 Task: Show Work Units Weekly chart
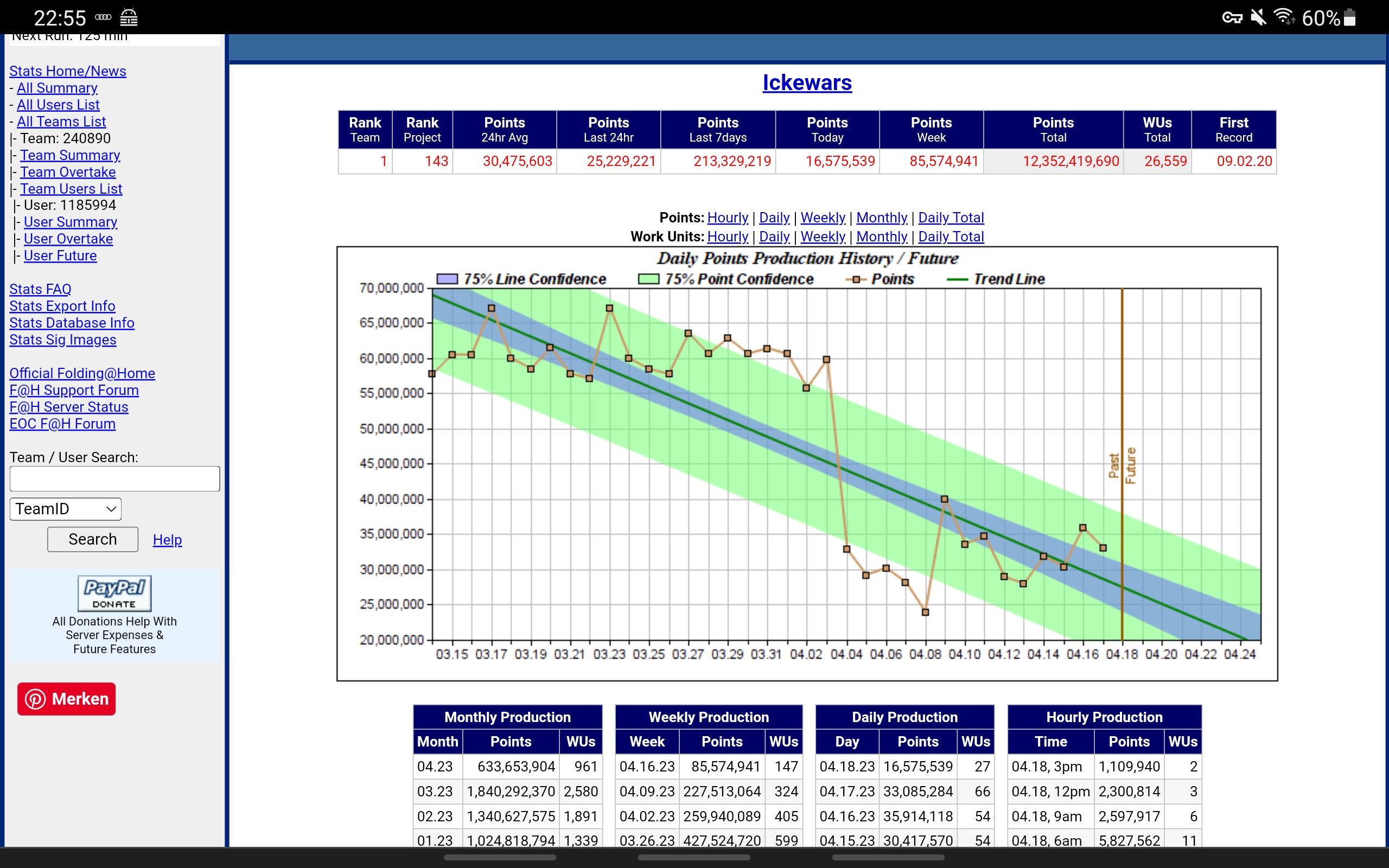(x=823, y=237)
